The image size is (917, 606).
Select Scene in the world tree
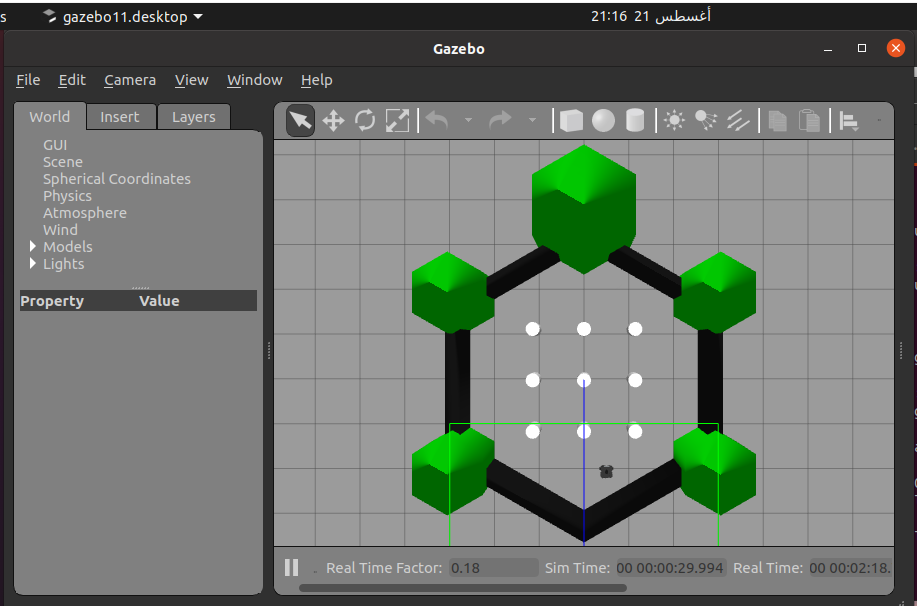click(63, 162)
